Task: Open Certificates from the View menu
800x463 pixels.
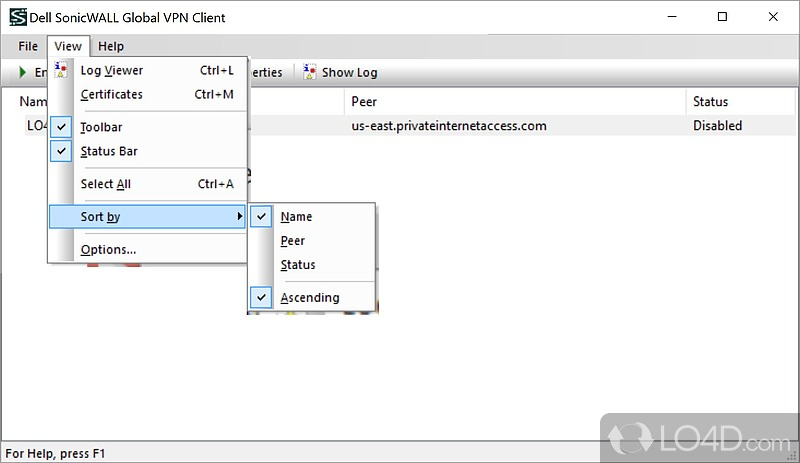Action: pos(148,94)
